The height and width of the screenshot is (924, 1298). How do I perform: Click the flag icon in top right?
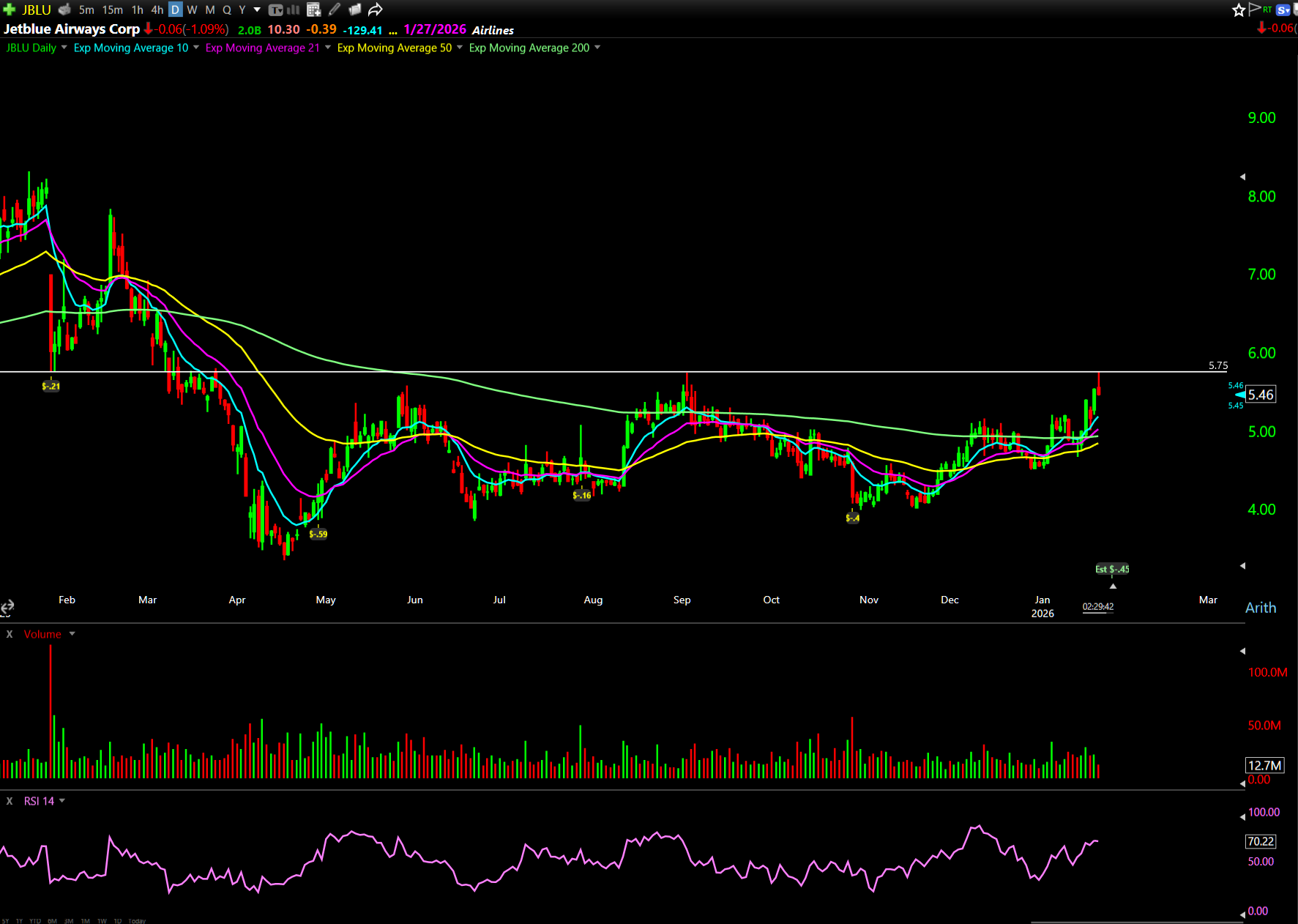pyautogui.click(x=1255, y=9)
